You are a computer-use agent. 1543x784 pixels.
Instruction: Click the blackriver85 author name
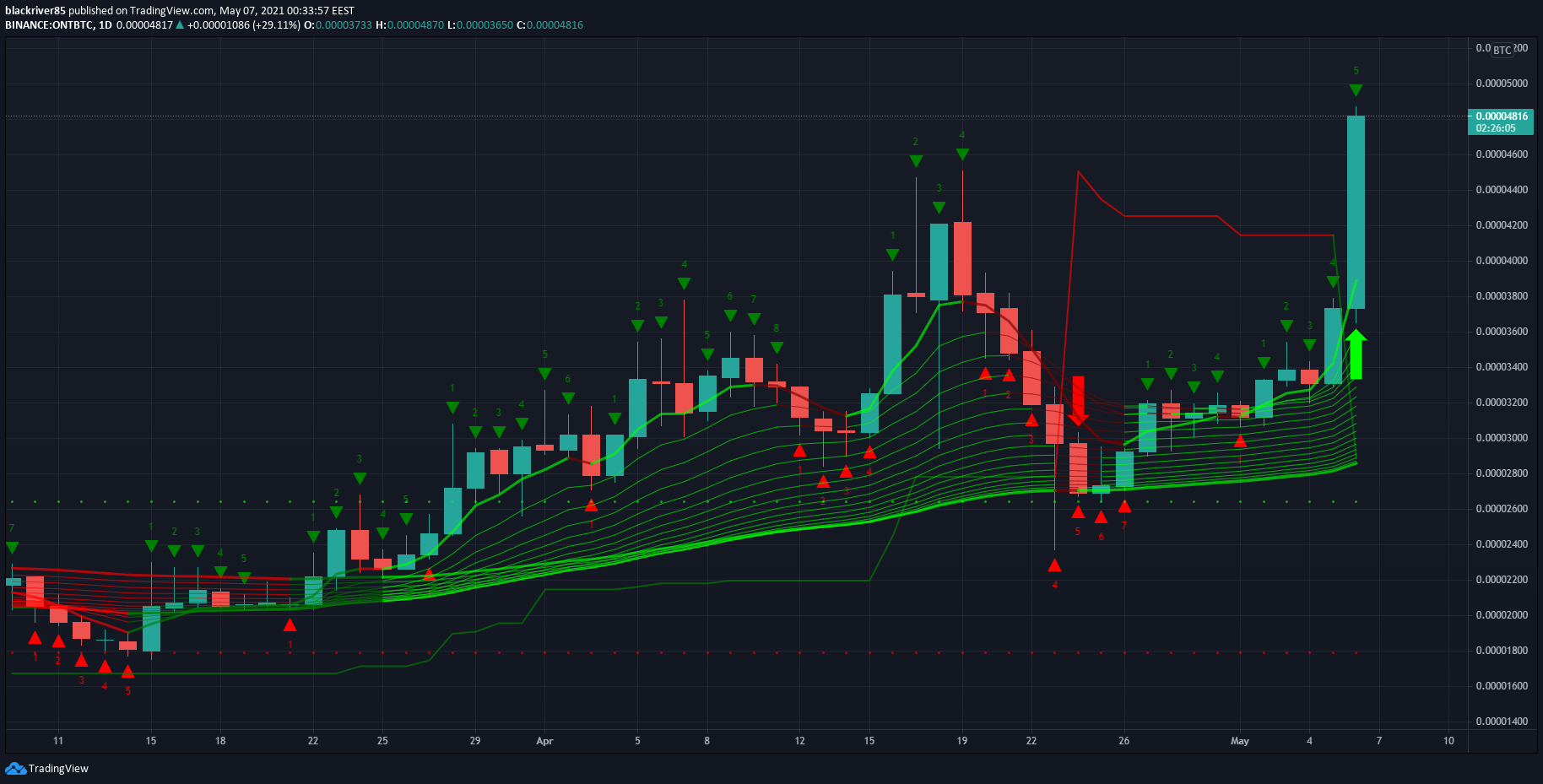click(35, 11)
